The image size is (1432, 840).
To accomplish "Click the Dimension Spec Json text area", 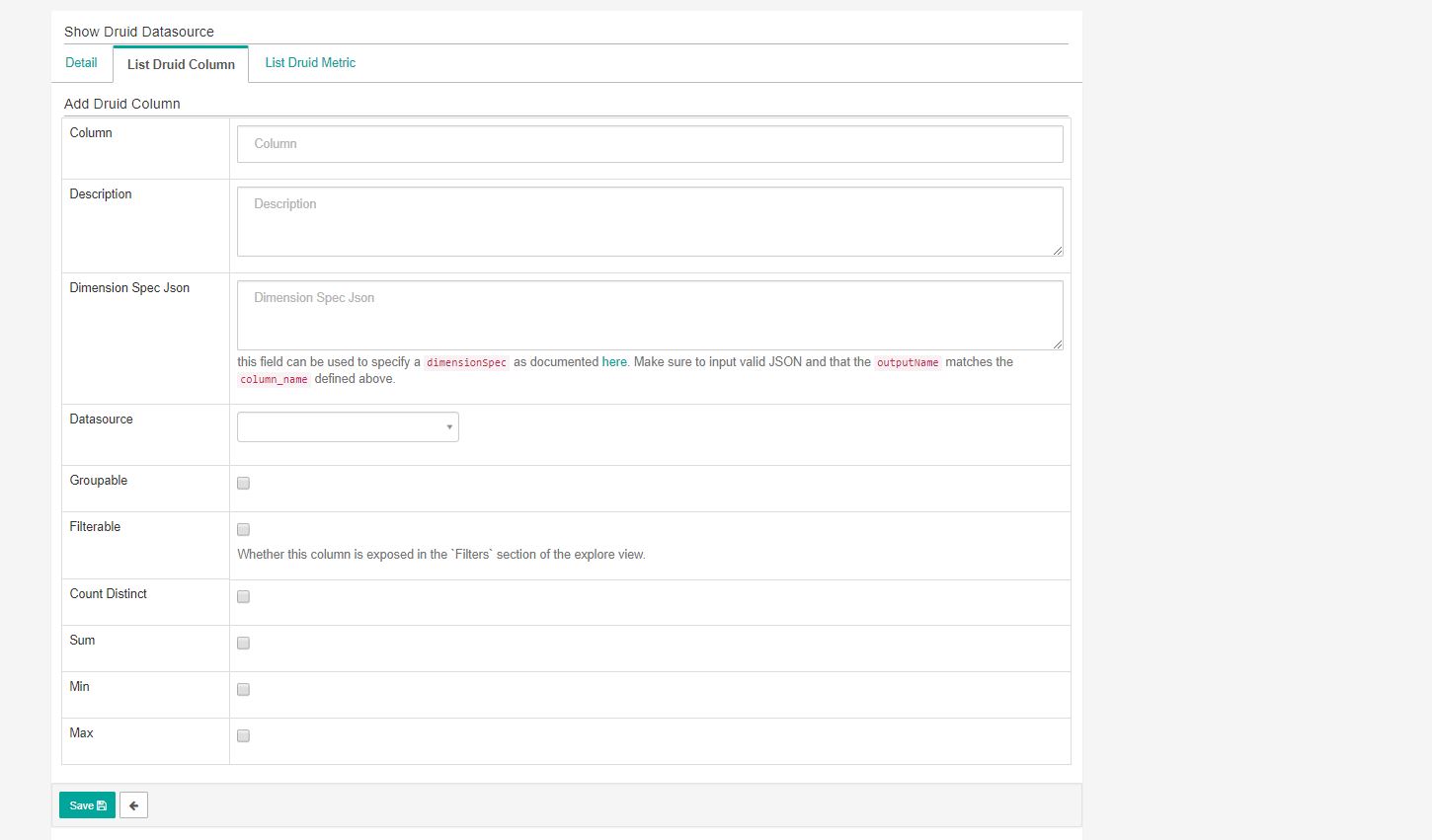I will (650, 315).
